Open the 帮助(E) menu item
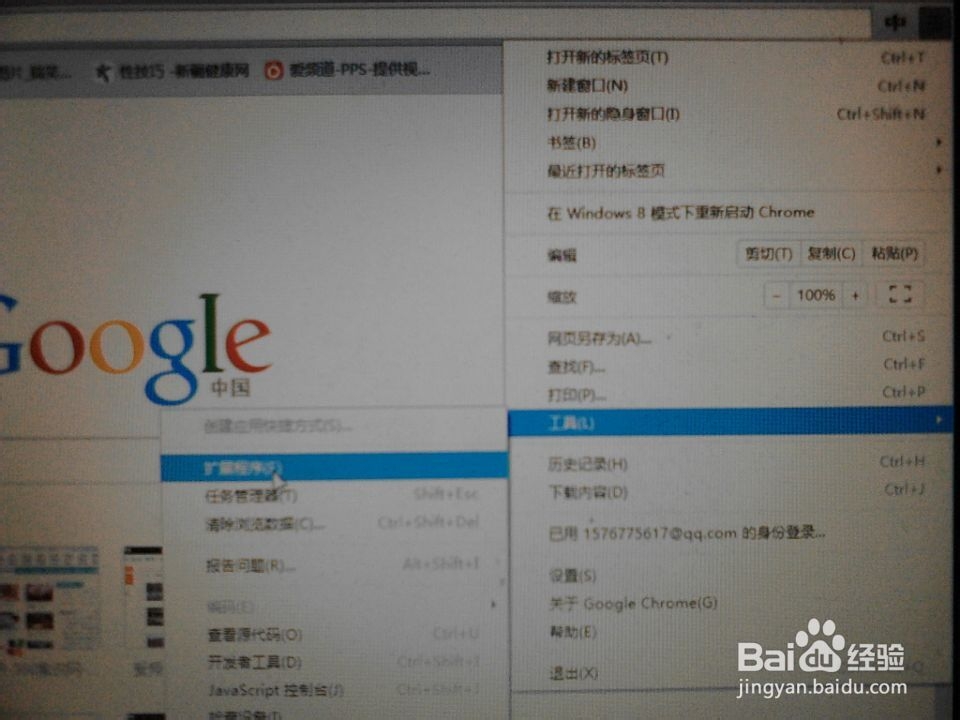This screenshot has width=960, height=720. pos(728,631)
